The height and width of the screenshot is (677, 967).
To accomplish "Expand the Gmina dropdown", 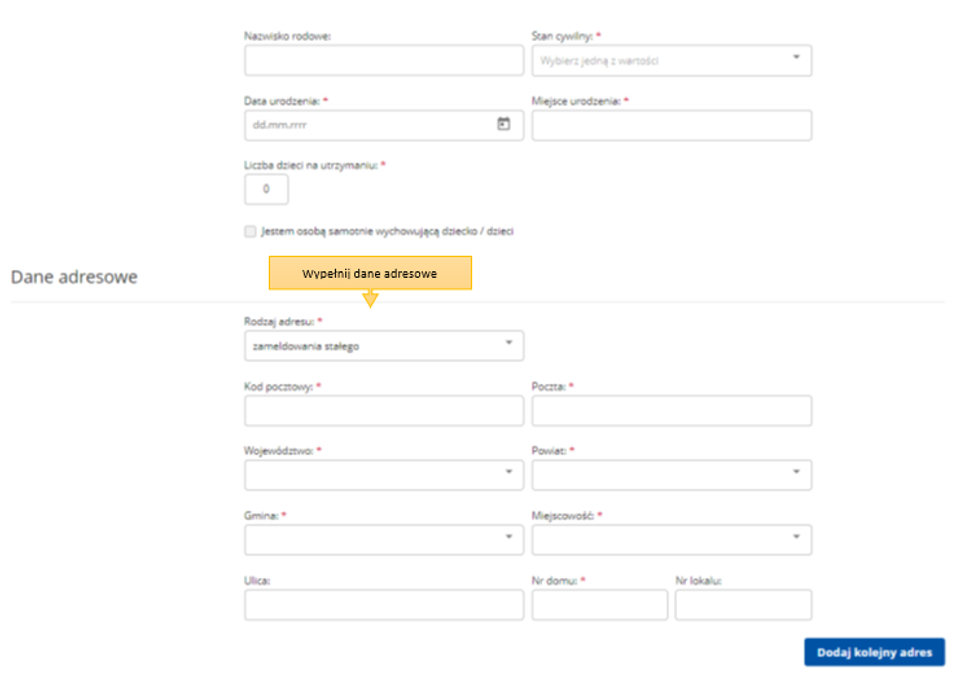I will coord(384,540).
